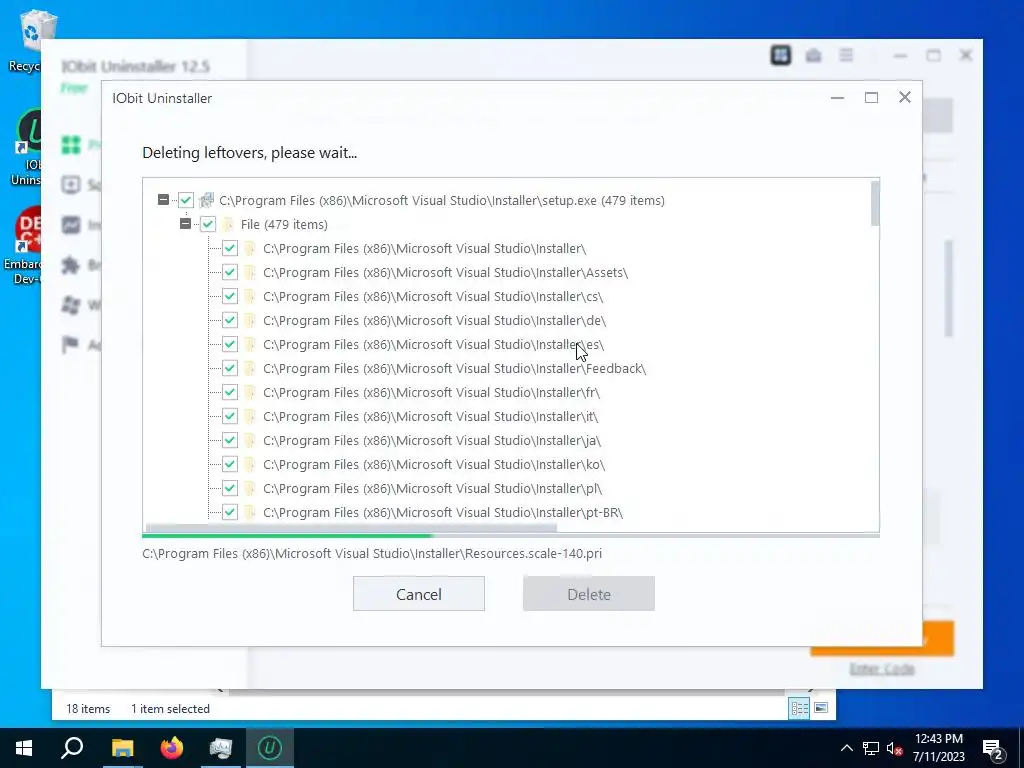Select the File (479 items) folder icon
The image size is (1024, 768).
(228, 224)
